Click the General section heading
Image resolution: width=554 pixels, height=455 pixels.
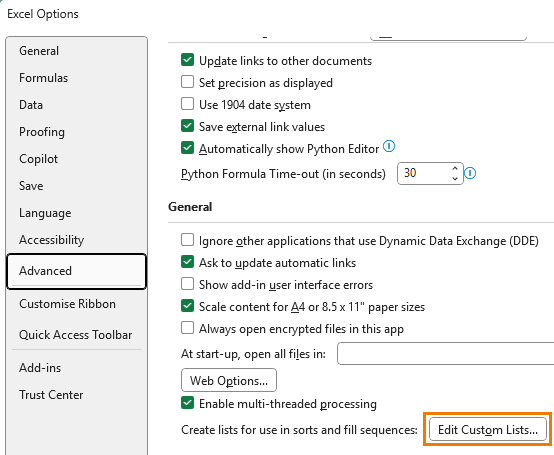[190, 207]
